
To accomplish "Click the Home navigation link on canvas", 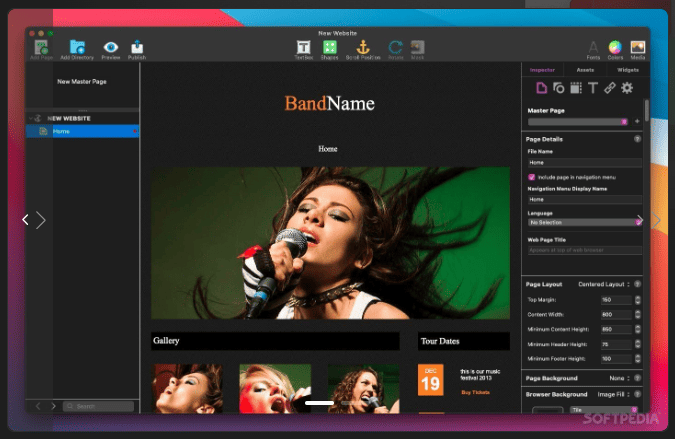I will (328, 148).
